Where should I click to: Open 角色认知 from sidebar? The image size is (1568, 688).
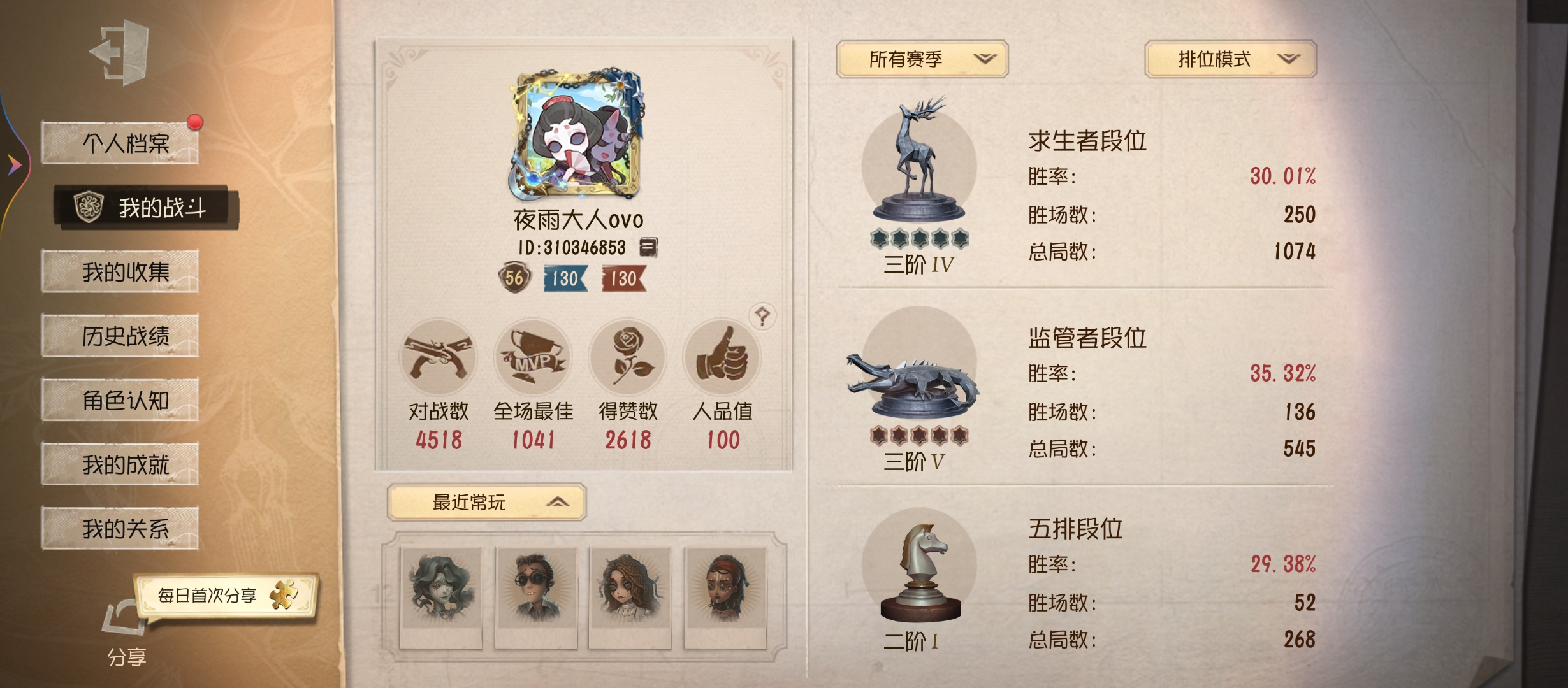(x=120, y=400)
